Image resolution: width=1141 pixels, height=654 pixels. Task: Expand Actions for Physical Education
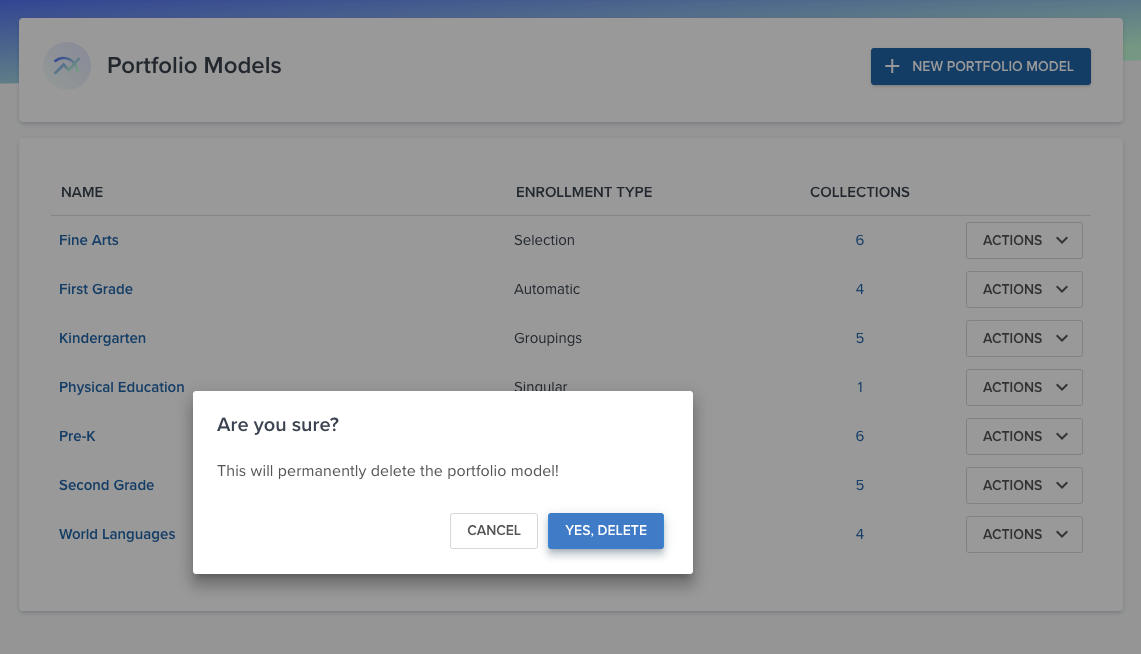coord(1024,387)
